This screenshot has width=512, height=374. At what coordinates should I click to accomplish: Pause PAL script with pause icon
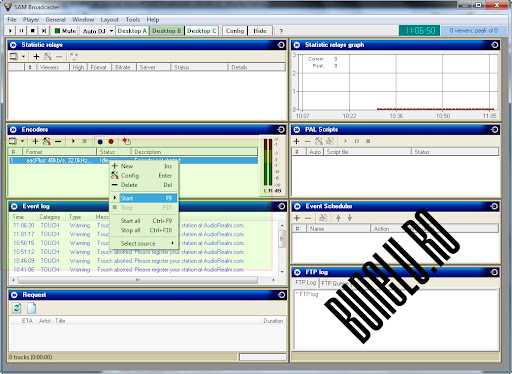pyautogui.click(x=357, y=141)
